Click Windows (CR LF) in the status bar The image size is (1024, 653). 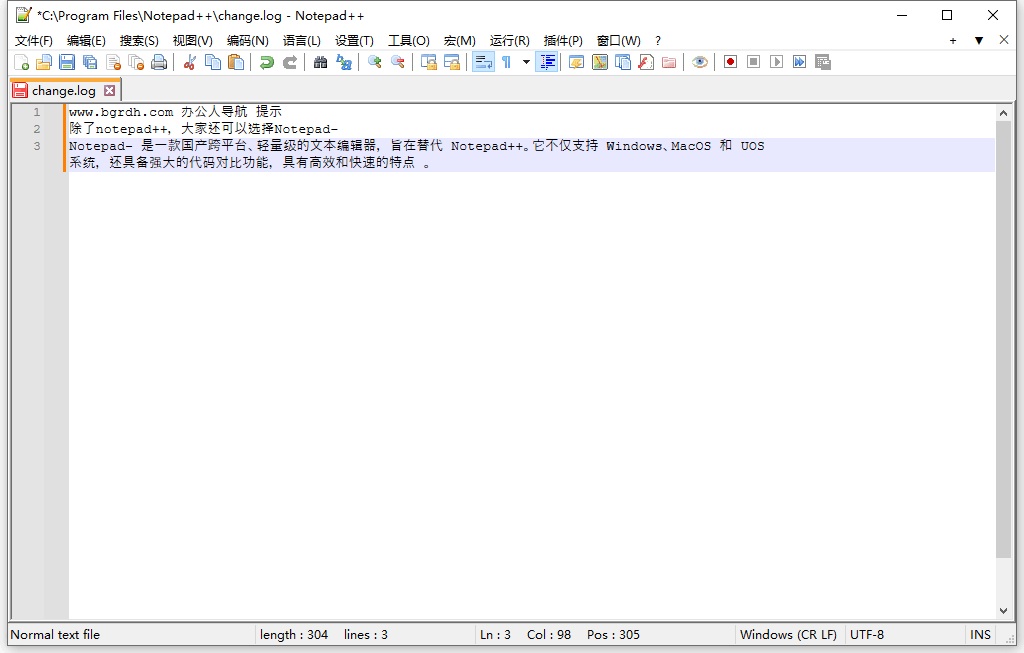click(789, 634)
